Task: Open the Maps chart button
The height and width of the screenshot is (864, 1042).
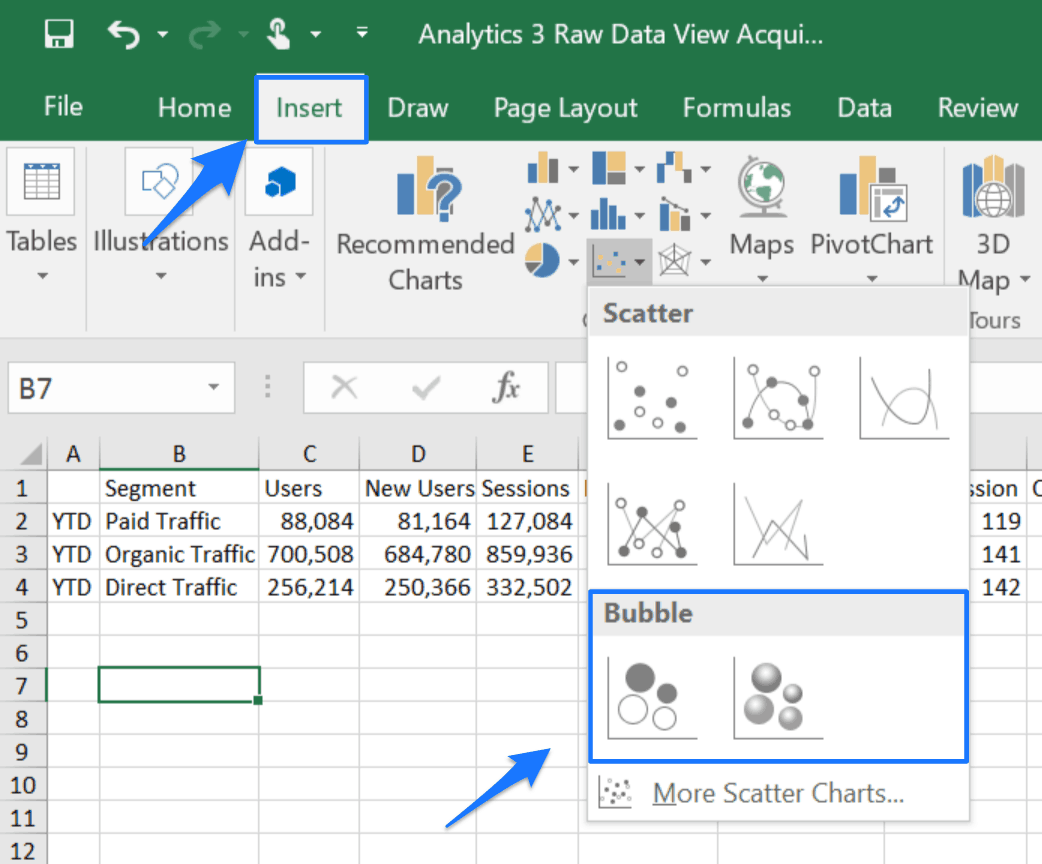Action: pos(762,219)
